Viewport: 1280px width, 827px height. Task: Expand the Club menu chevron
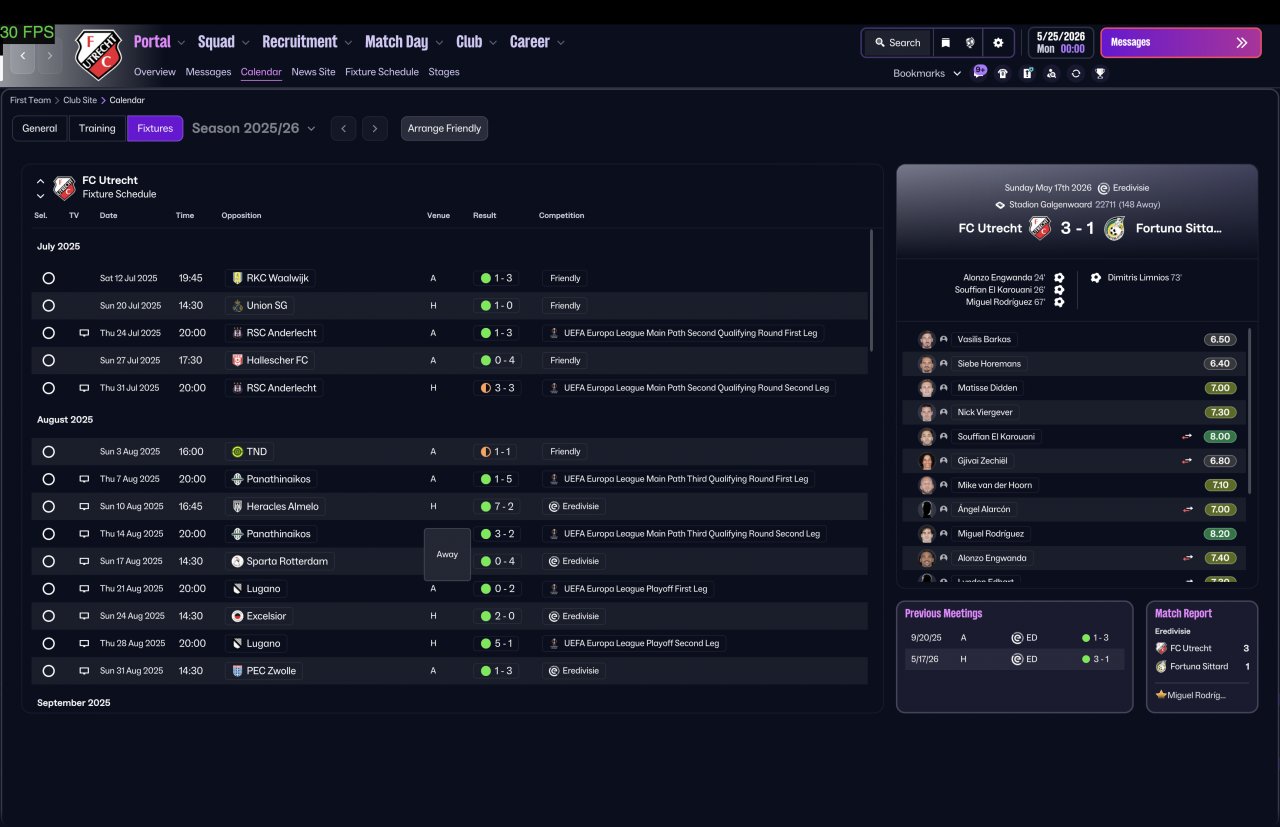point(492,43)
